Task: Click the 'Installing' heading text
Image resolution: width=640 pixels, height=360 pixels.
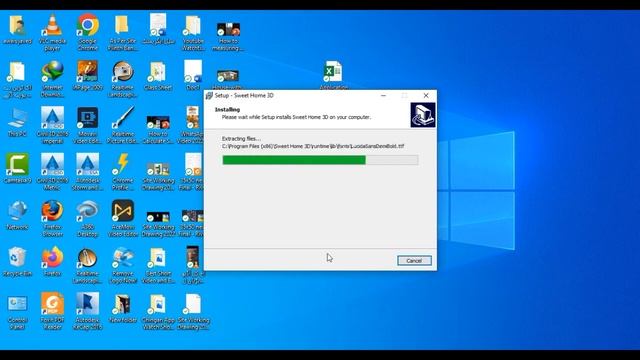Action: (227, 109)
